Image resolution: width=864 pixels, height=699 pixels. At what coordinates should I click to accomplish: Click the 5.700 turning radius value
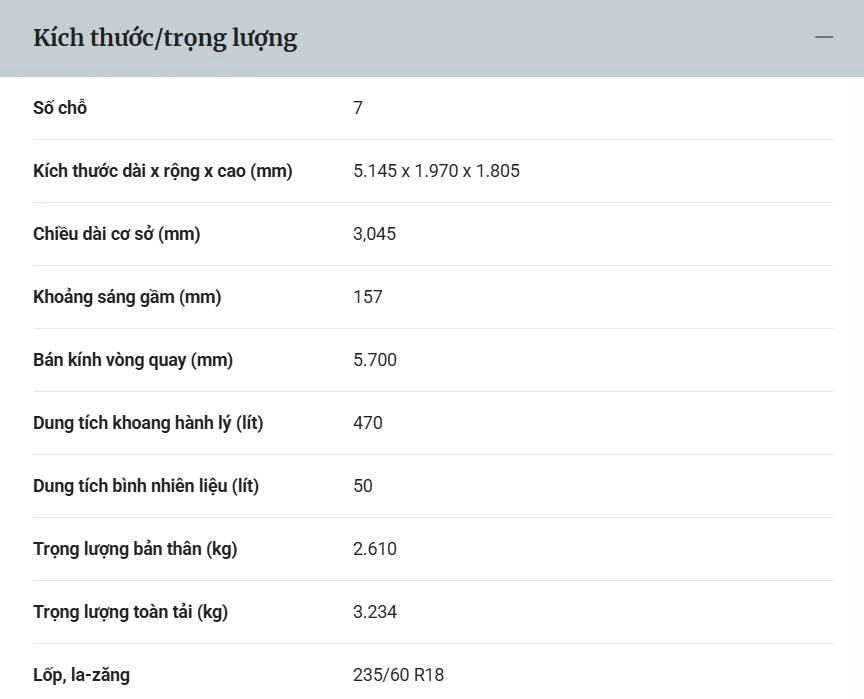click(x=375, y=360)
